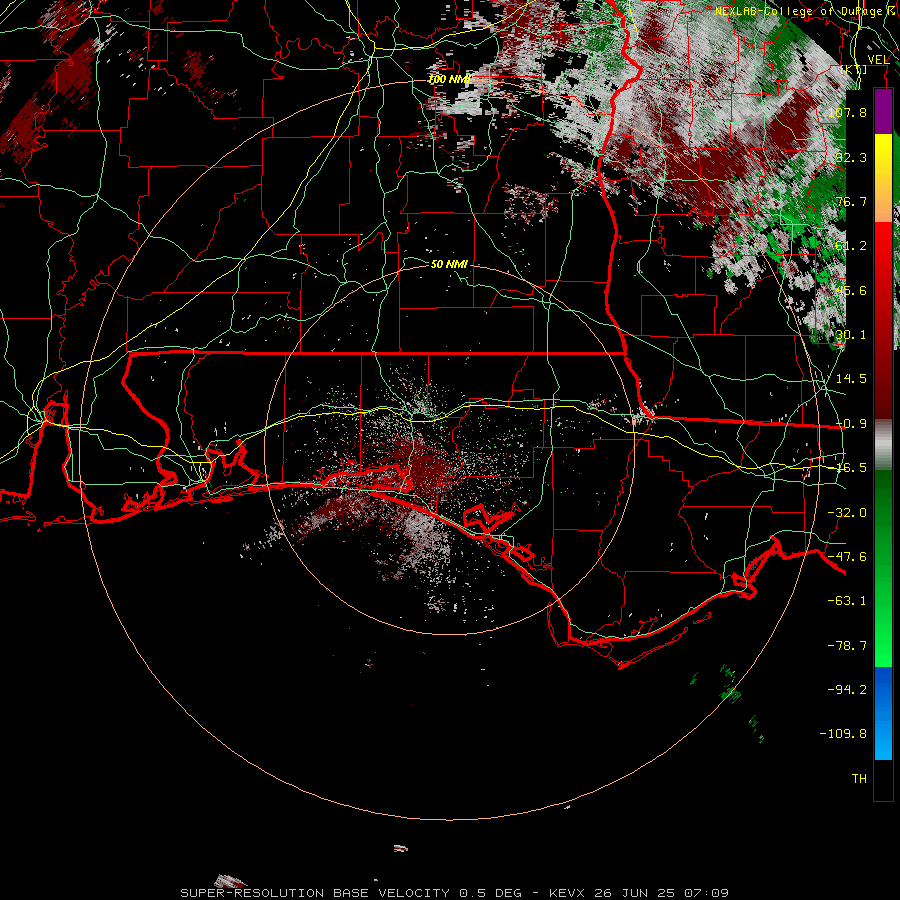Image resolution: width=900 pixels, height=900 pixels.
Task: Click the 100 NMI range ring label
Action: click(449, 79)
